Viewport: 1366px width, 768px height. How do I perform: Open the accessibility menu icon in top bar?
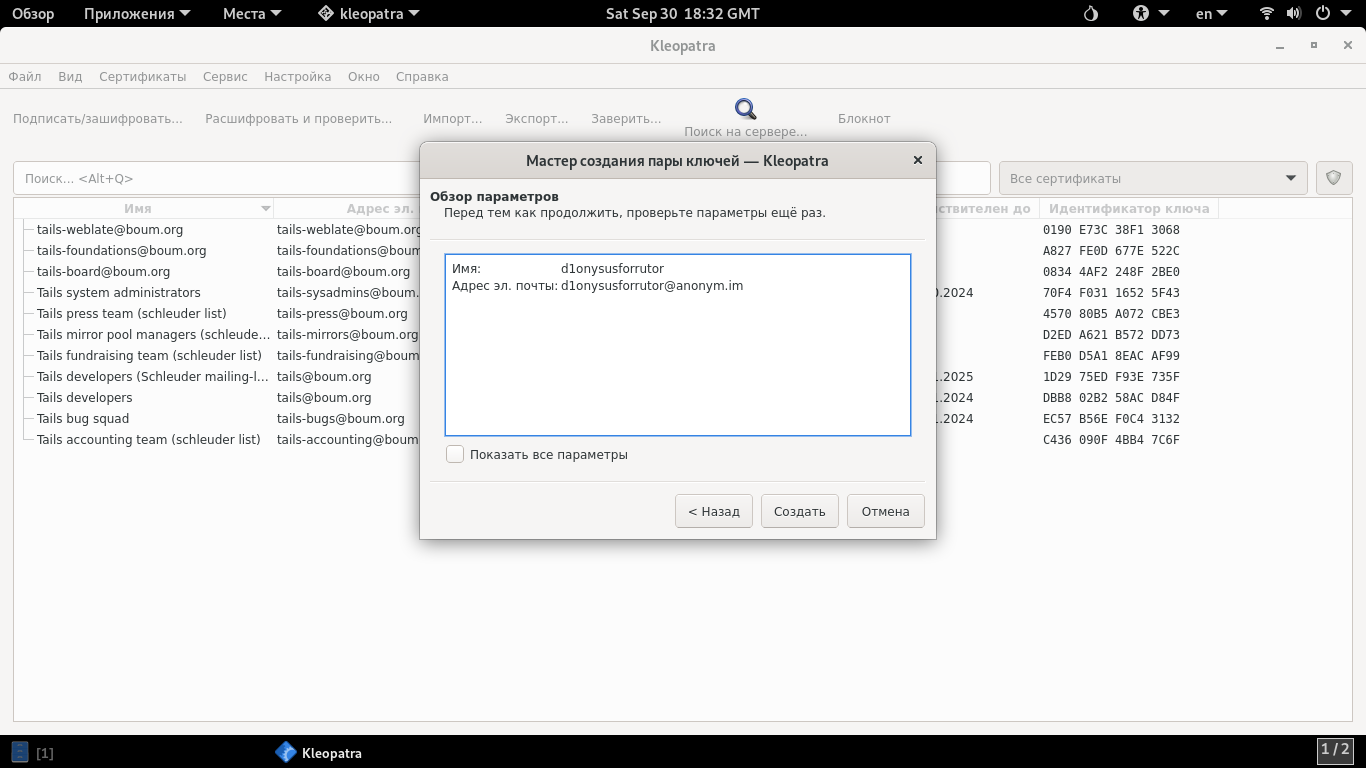click(1142, 14)
